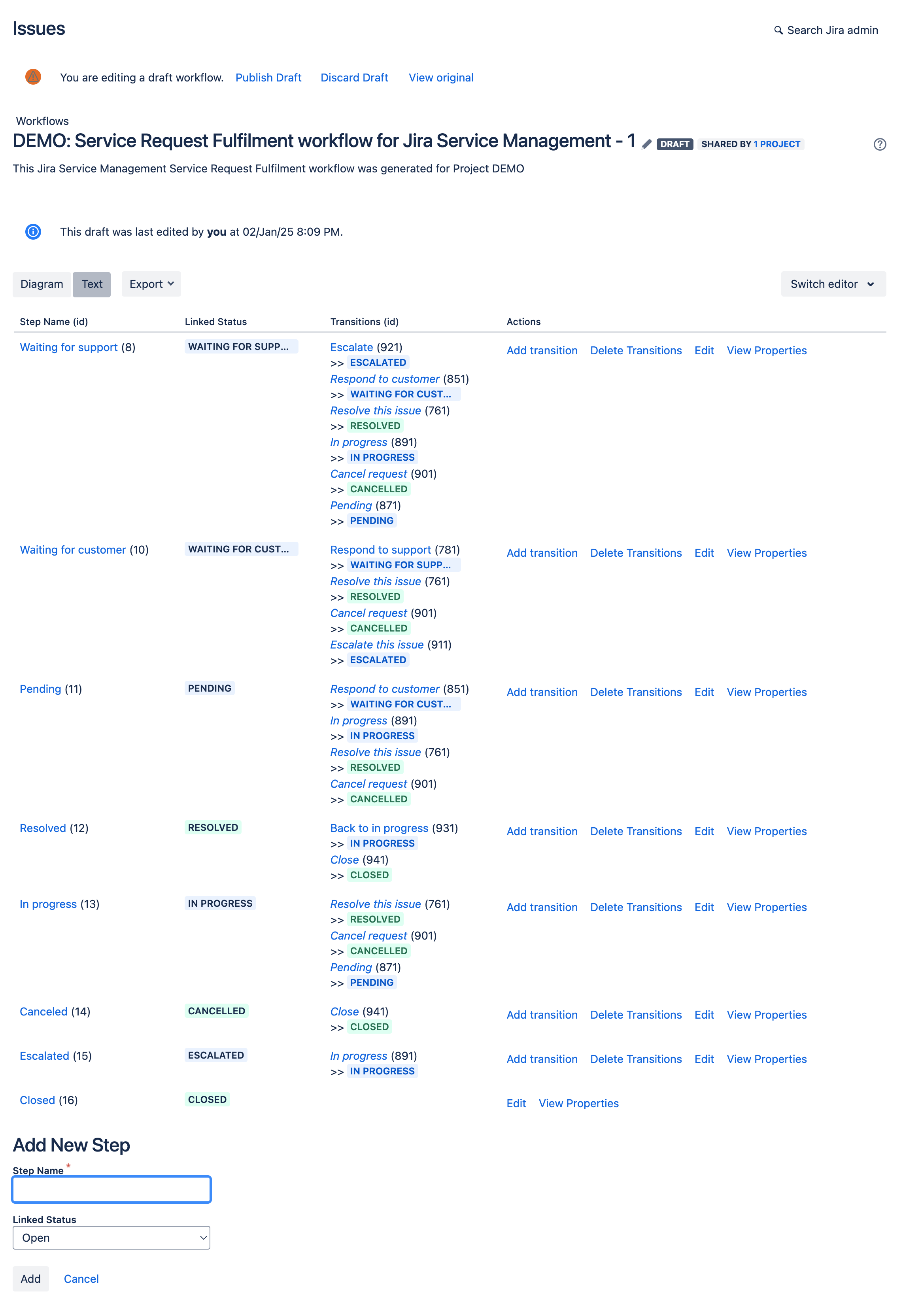View Properties of Escalated step
This screenshot has height=1316, width=903.
tap(767, 1059)
